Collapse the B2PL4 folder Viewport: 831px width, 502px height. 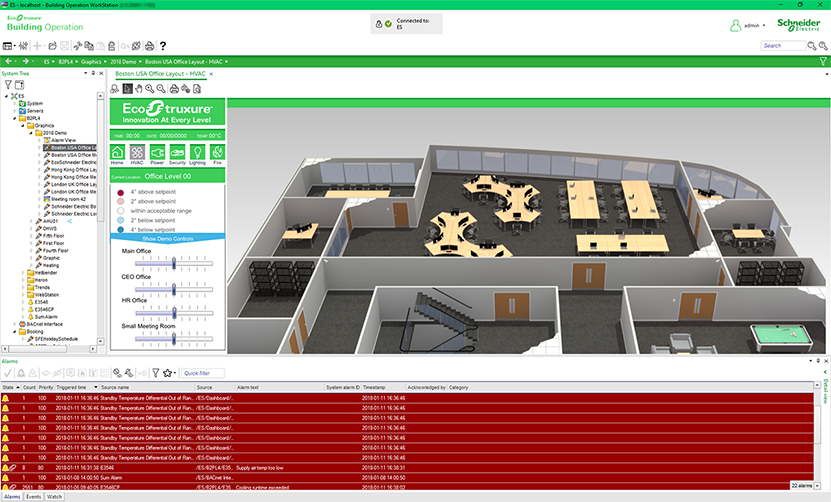pyautogui.click(x=15, y=118)
